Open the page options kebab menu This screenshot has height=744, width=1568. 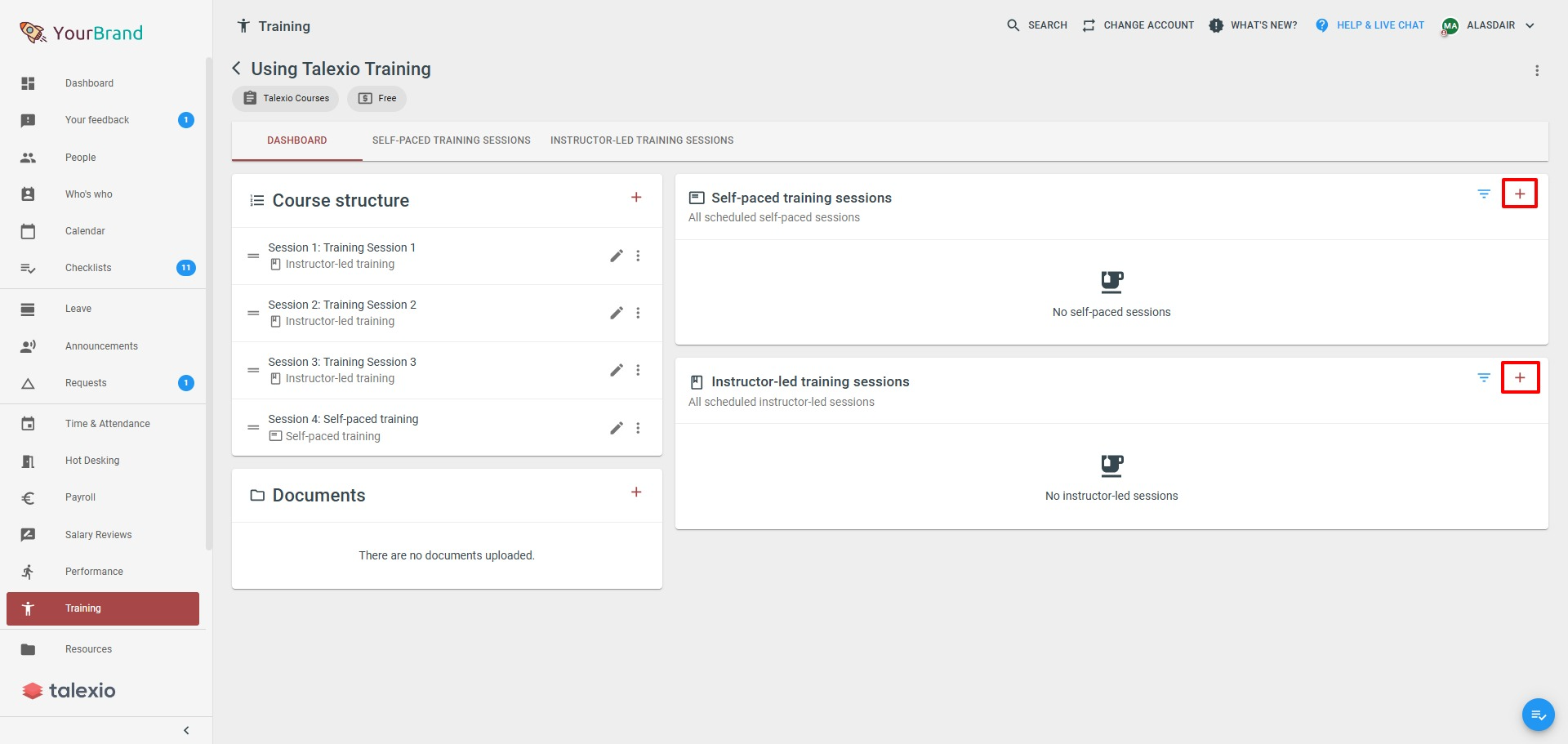pyautogui.click(x=1537, y=71)
